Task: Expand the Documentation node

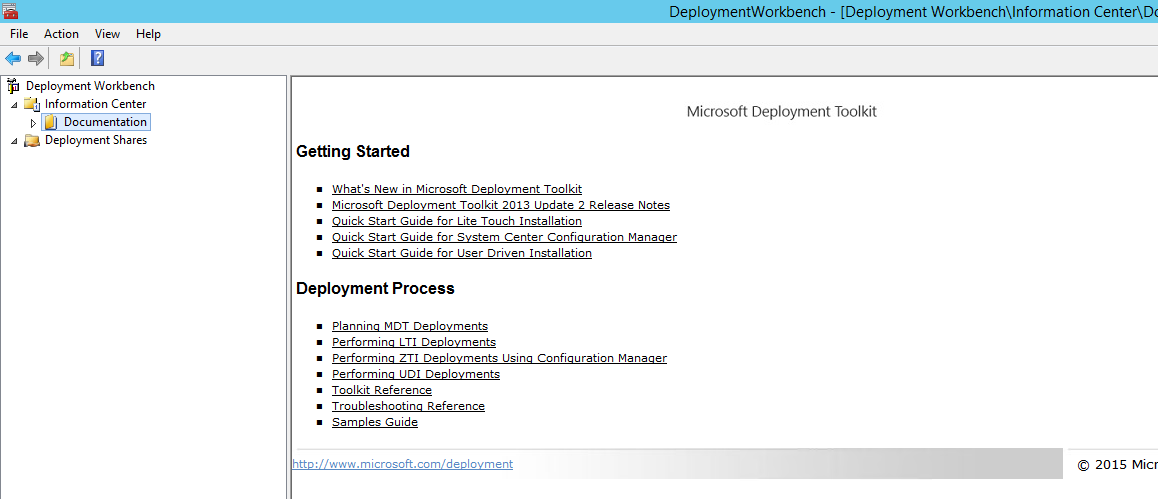Action: coord(32,123)
